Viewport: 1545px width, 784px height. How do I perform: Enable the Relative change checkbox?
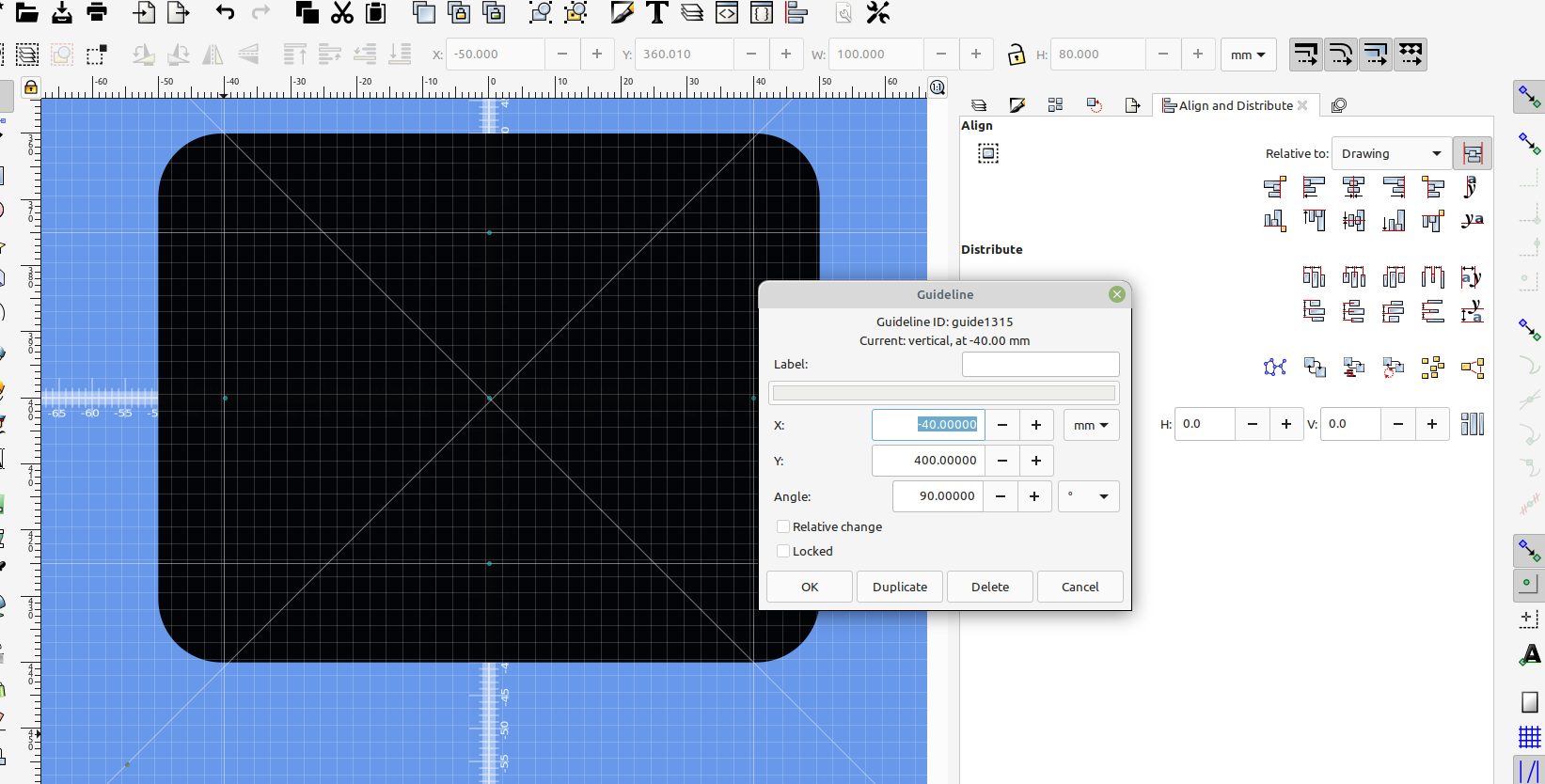[x=783, y=527]
